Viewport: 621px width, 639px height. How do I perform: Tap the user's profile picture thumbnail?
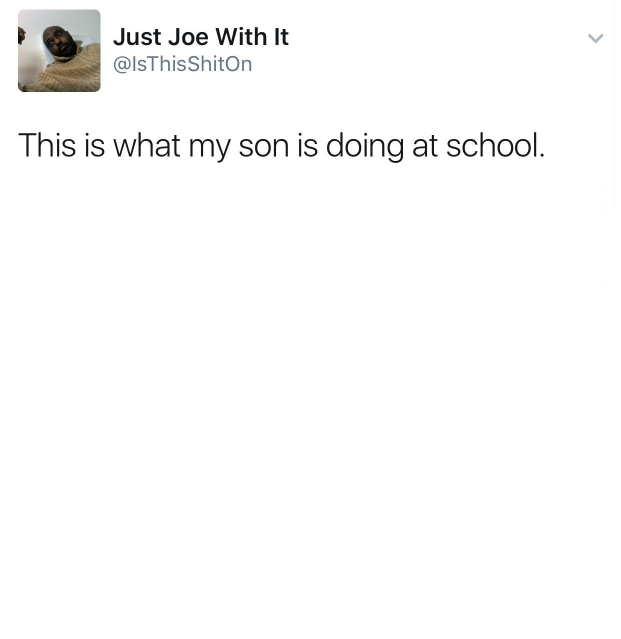59,51
